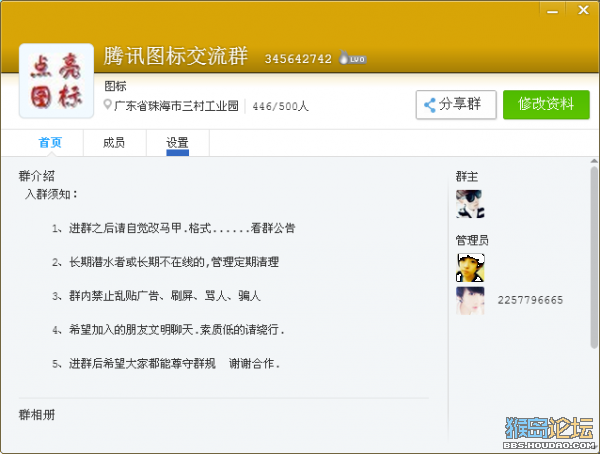Switch to the 成员 members tab
This screenshot has width=600, height=454.
point(114,143)
